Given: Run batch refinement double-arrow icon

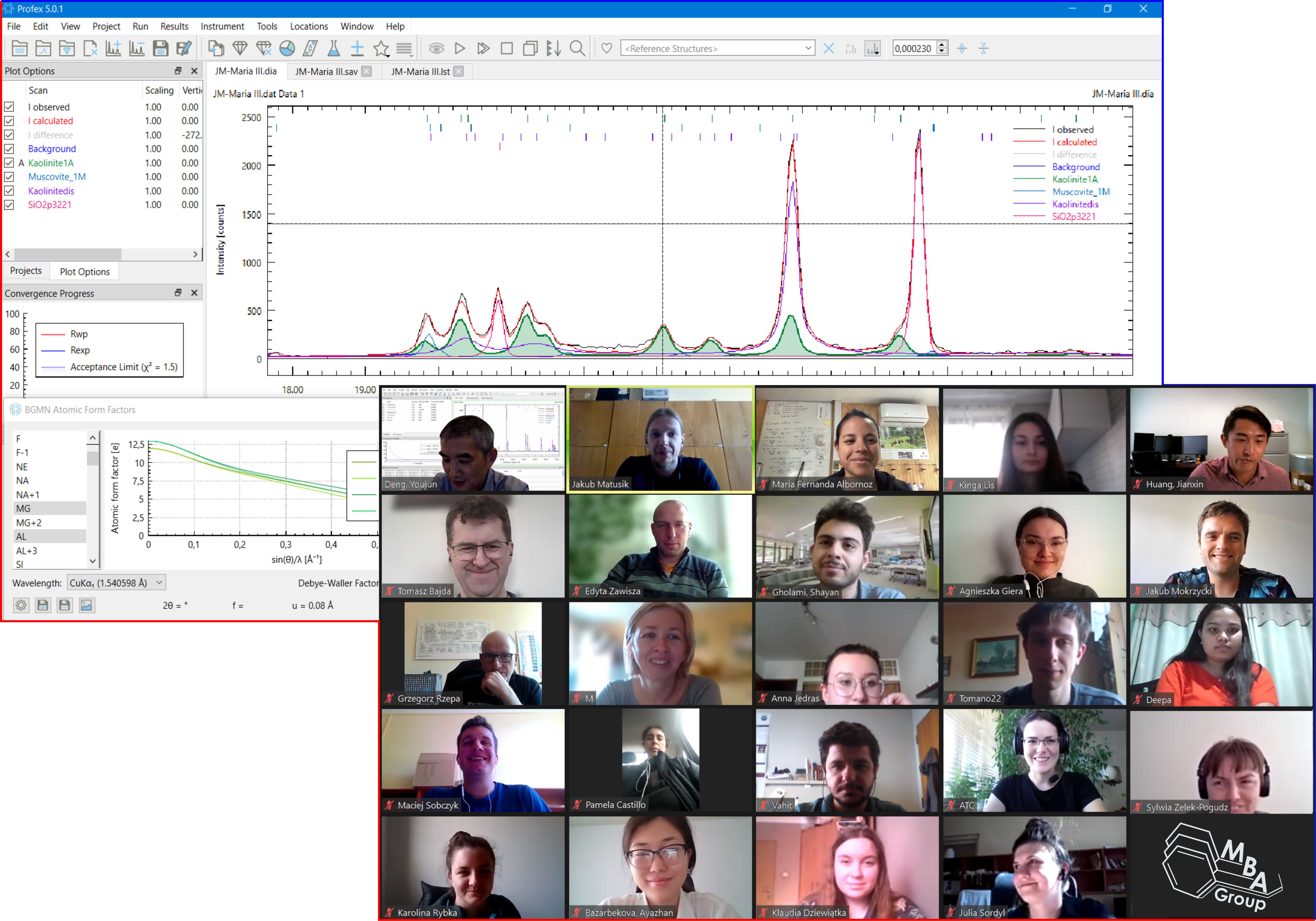Looking at the screenshot, I should [483, 49].
